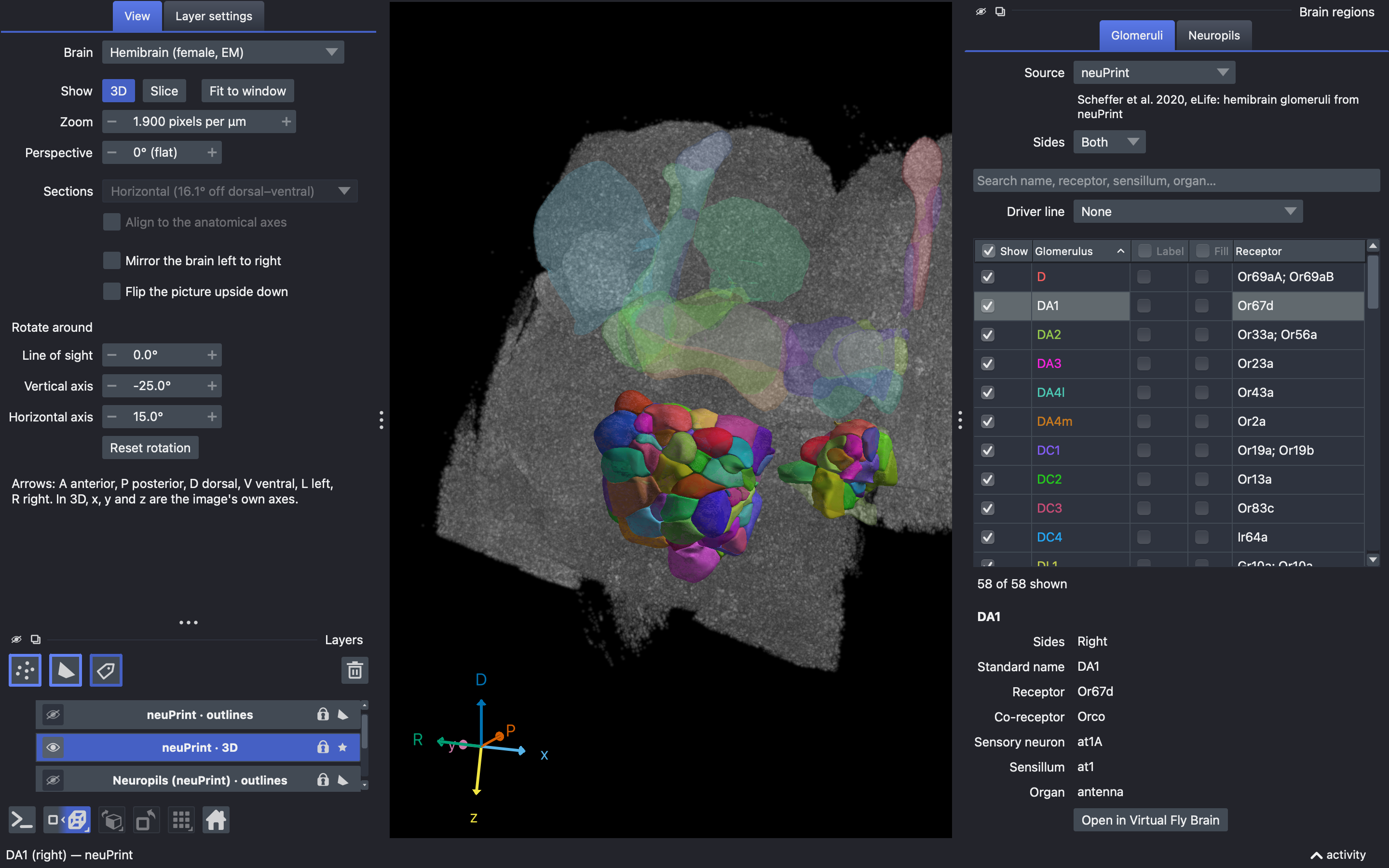This screenshot has width=1389, height=868.
Task: Select the Glomeruli tab
Action: pos(1136,35)
